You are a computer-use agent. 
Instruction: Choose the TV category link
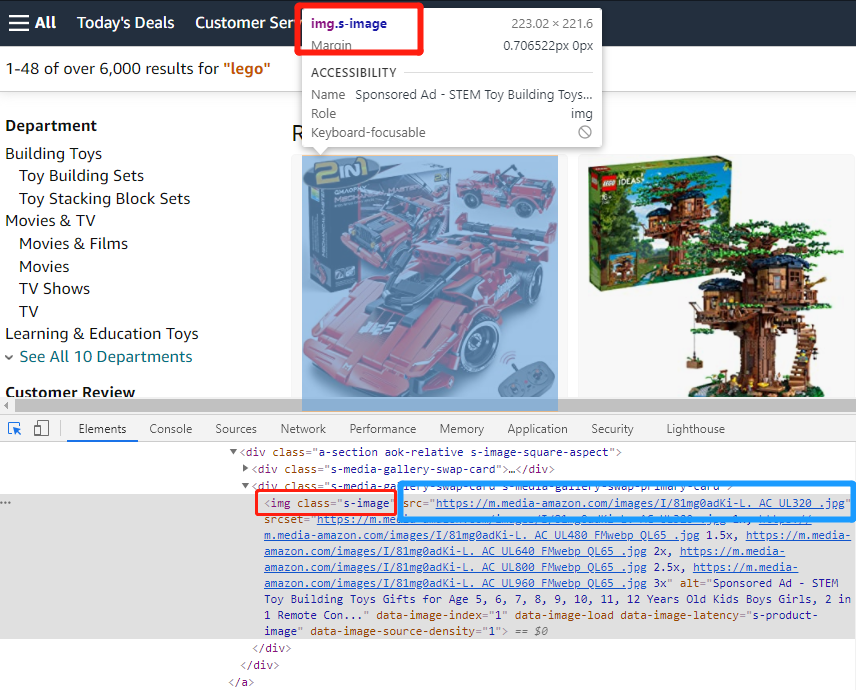point(29,312)
